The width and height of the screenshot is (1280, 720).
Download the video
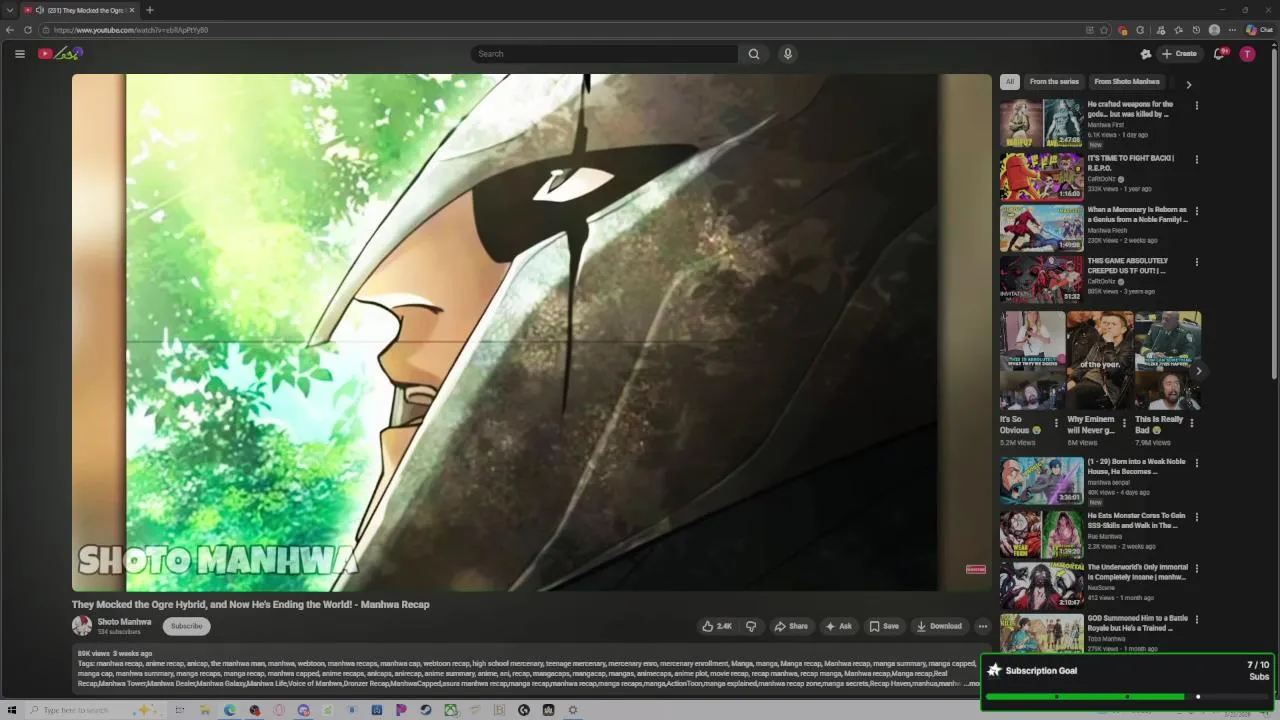(x=939, y=626)
